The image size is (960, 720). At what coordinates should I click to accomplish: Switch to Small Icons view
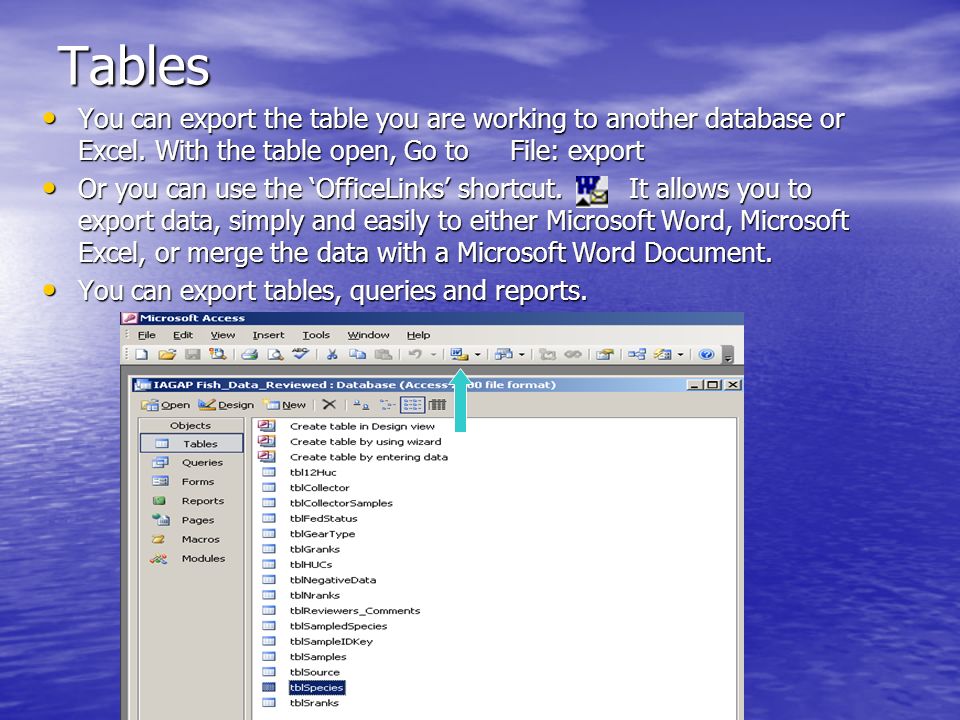point(387,405)
